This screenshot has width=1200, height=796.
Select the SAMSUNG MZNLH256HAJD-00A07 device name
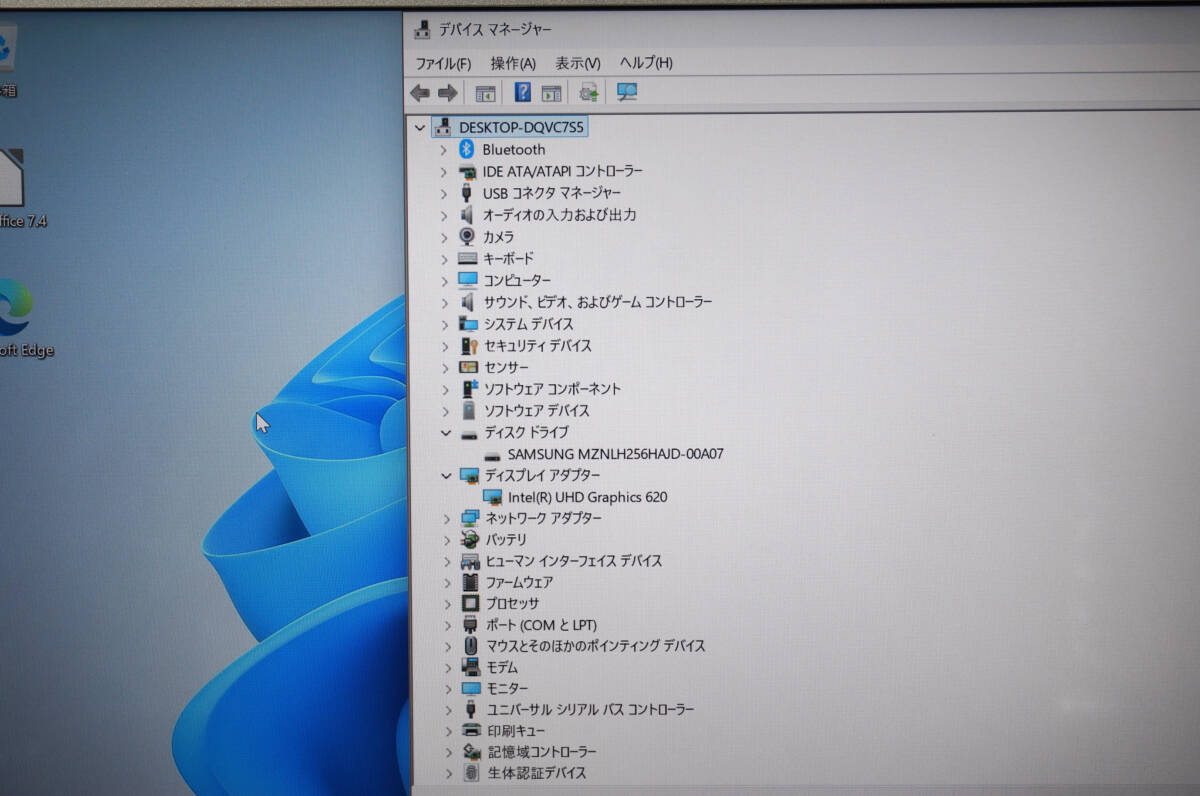point(615,454)
